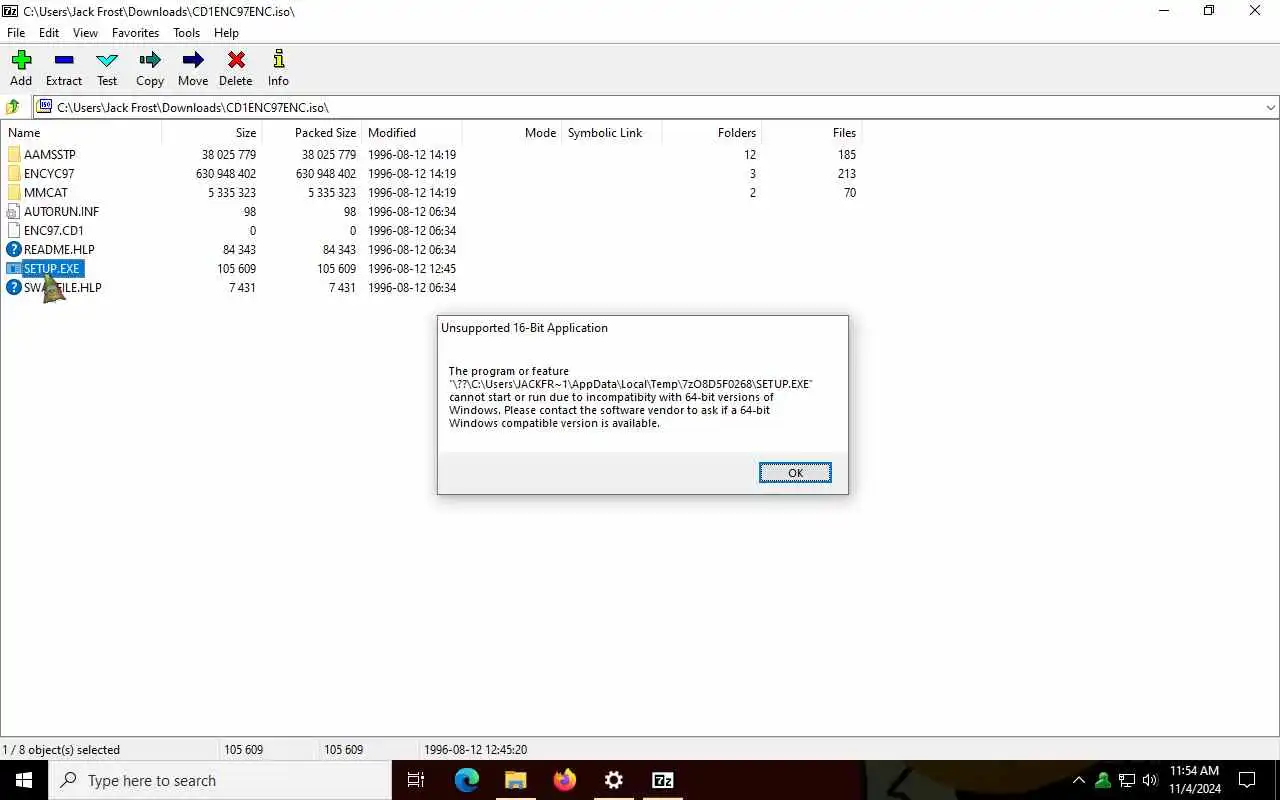This screenshot has width=1280, height=800.
Task: Open the Help menu
Action: click(x=226, y=33)
